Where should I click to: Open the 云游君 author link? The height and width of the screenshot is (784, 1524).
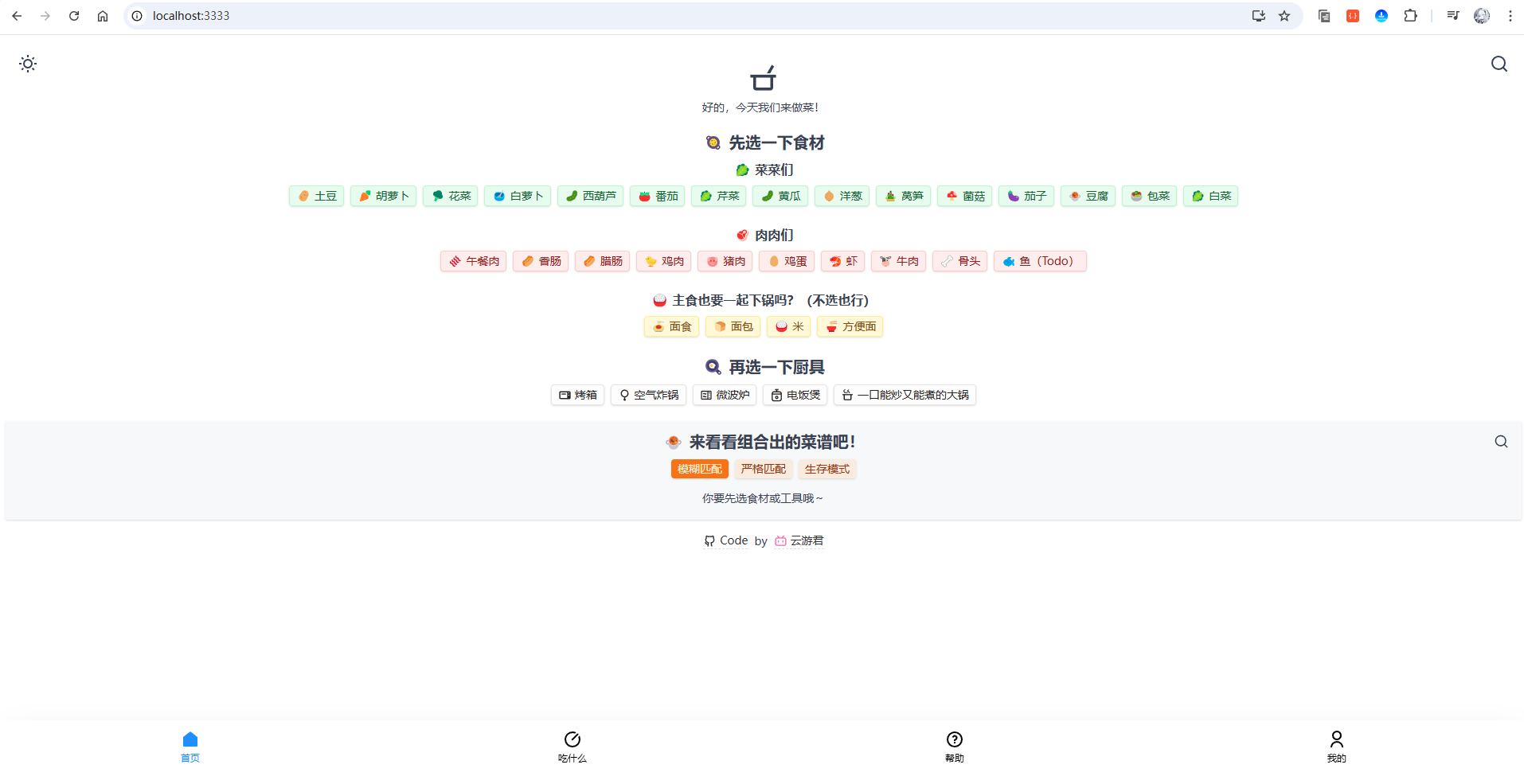(x=799, y=540)
